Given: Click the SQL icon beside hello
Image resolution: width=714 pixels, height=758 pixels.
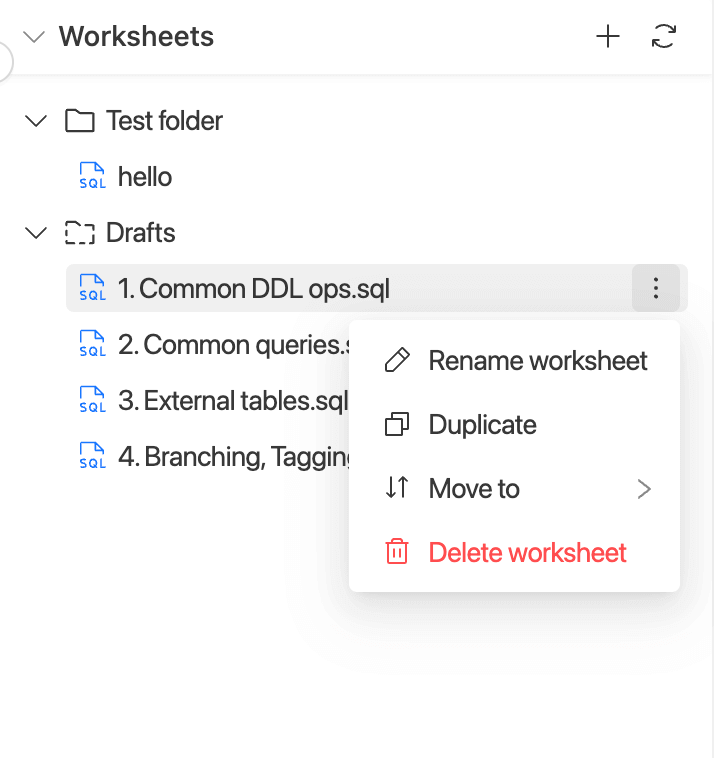Looking at the screenshot, I should [92, 176].
